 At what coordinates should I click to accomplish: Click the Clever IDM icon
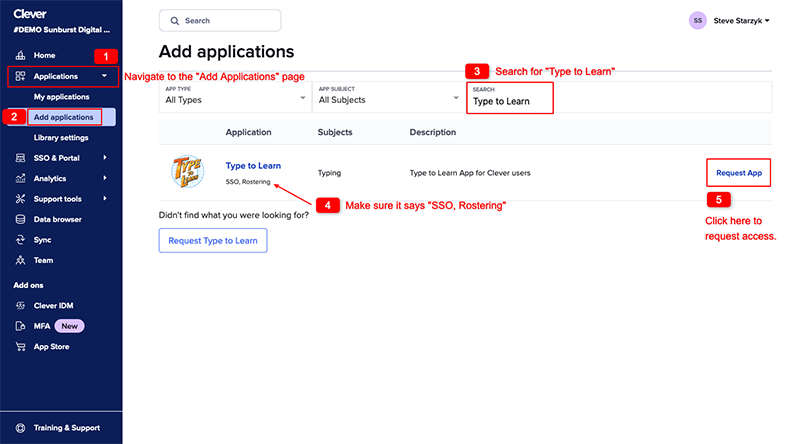coord(20,305)
